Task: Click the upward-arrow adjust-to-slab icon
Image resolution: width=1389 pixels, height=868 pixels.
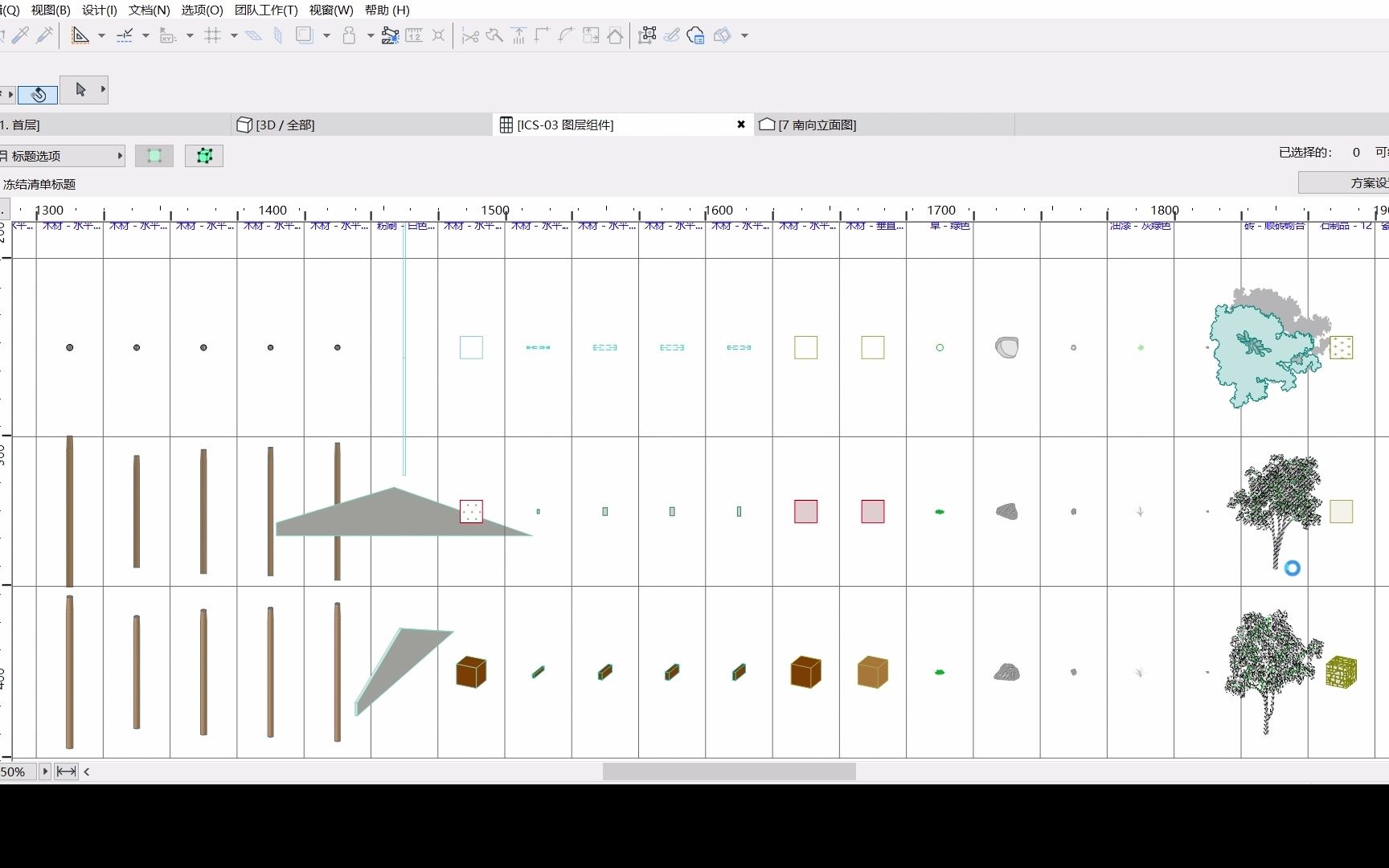Action: coord(518,35)
